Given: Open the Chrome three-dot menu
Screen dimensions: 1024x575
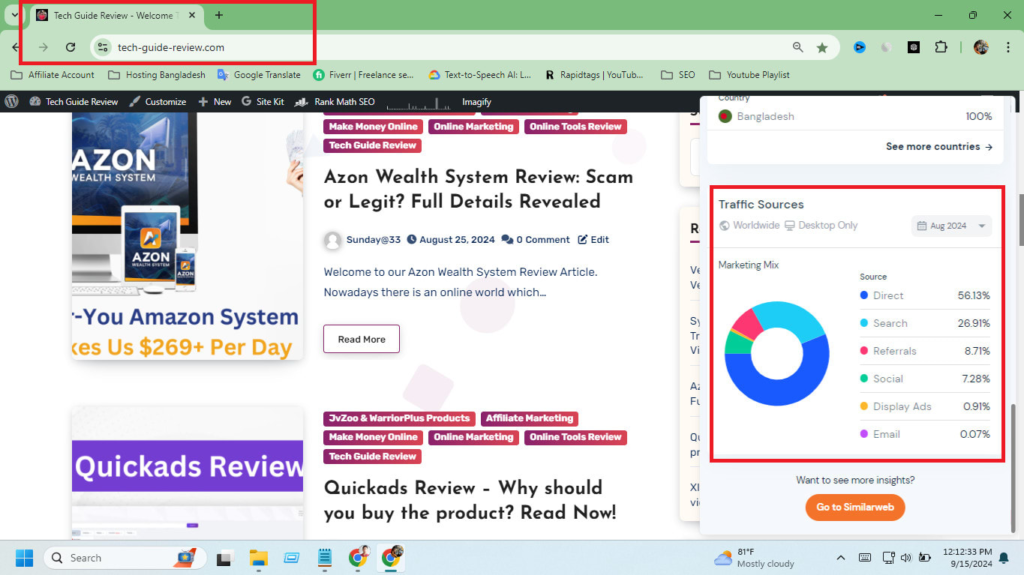Looking at the screenshot, I should [x=1008, y=47].
